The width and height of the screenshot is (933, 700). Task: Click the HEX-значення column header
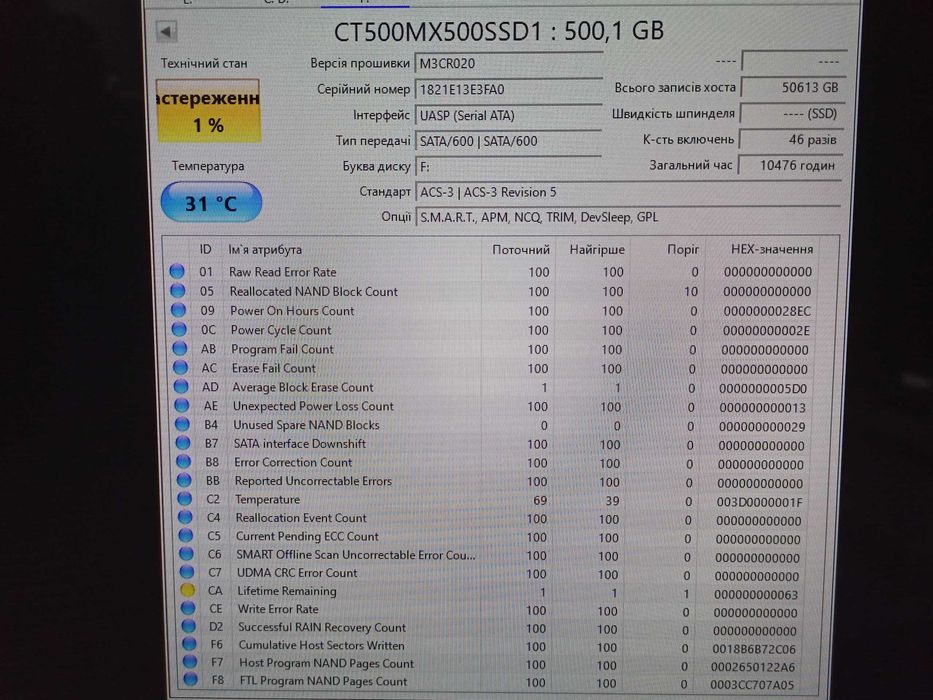coord(772,249)
